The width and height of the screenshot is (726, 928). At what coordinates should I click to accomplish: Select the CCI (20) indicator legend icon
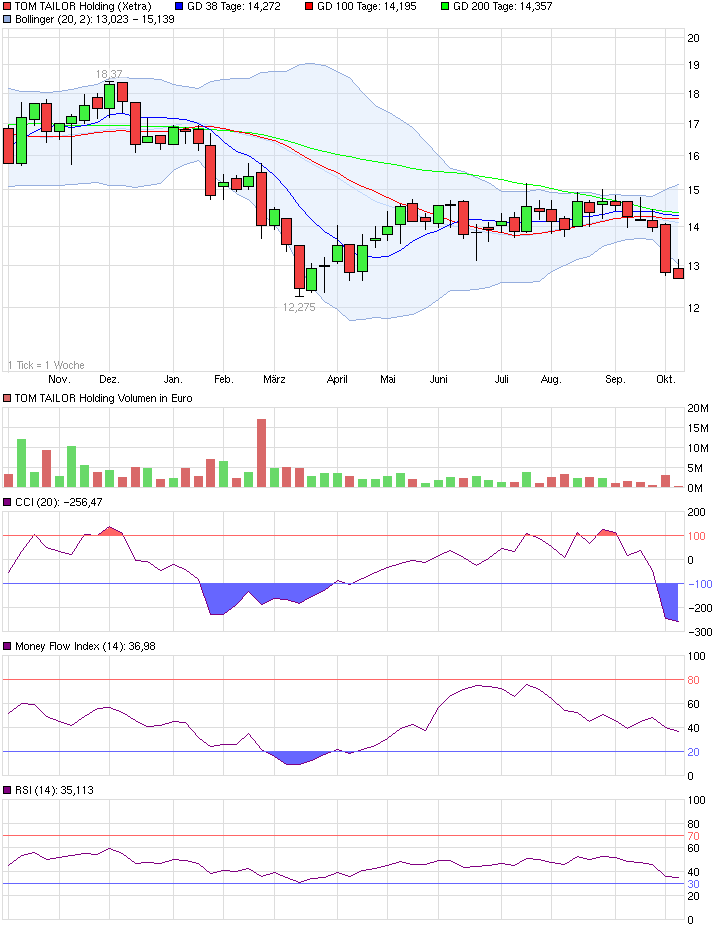[x=8, y=502]
